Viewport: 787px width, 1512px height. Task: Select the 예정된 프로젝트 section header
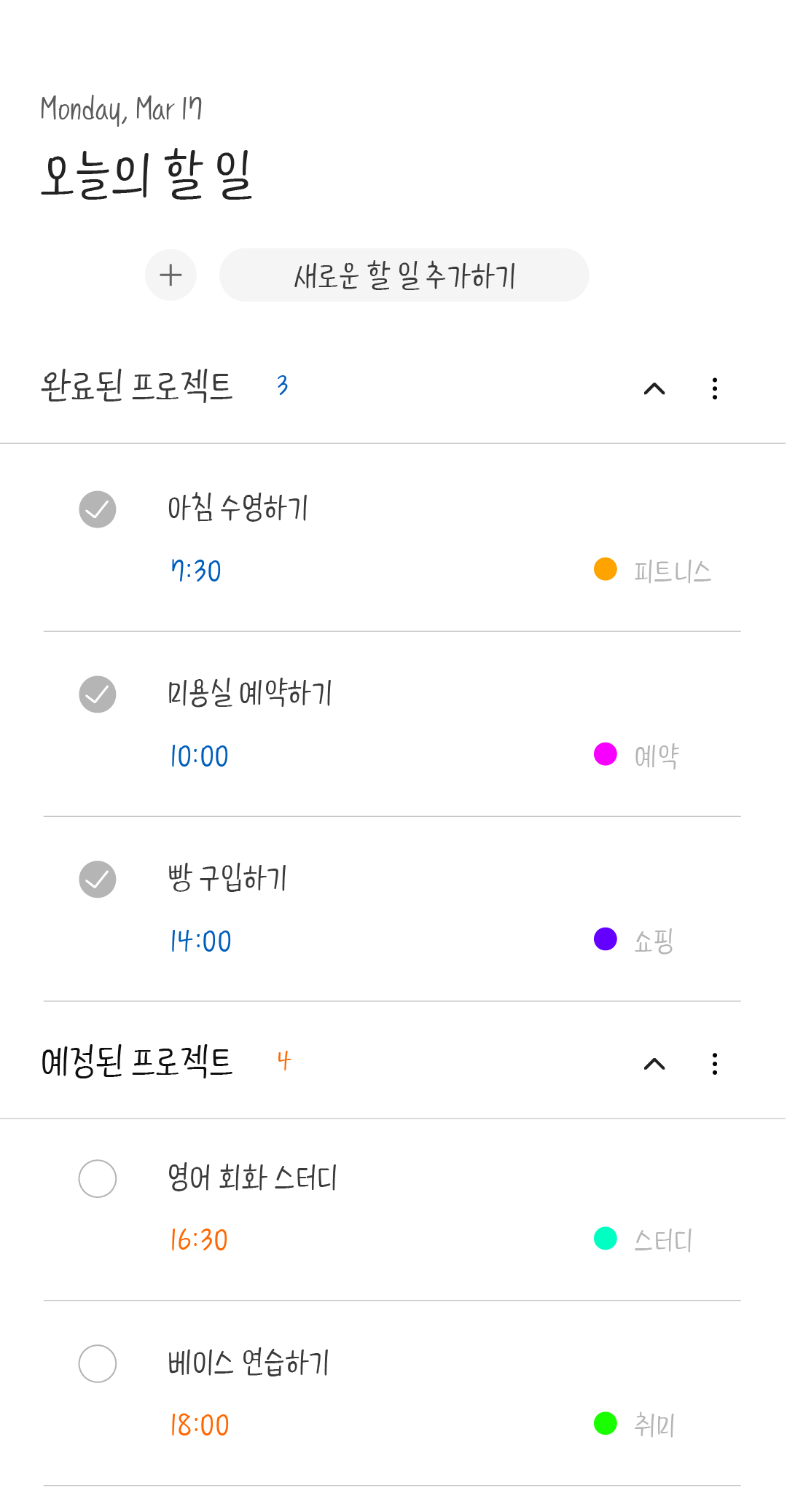[136, 1061]
